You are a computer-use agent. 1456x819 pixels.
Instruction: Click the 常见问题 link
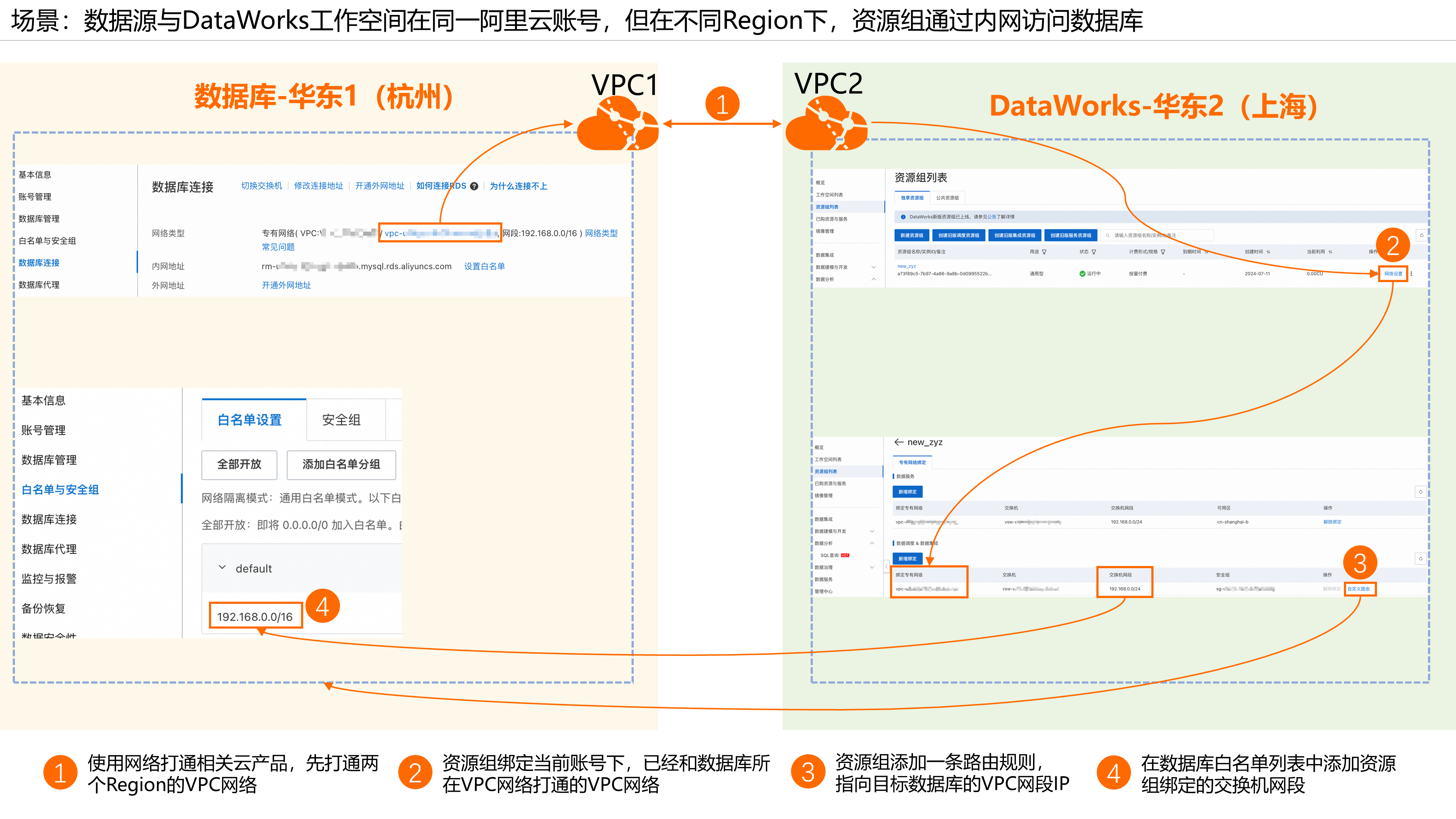[278, 247]
